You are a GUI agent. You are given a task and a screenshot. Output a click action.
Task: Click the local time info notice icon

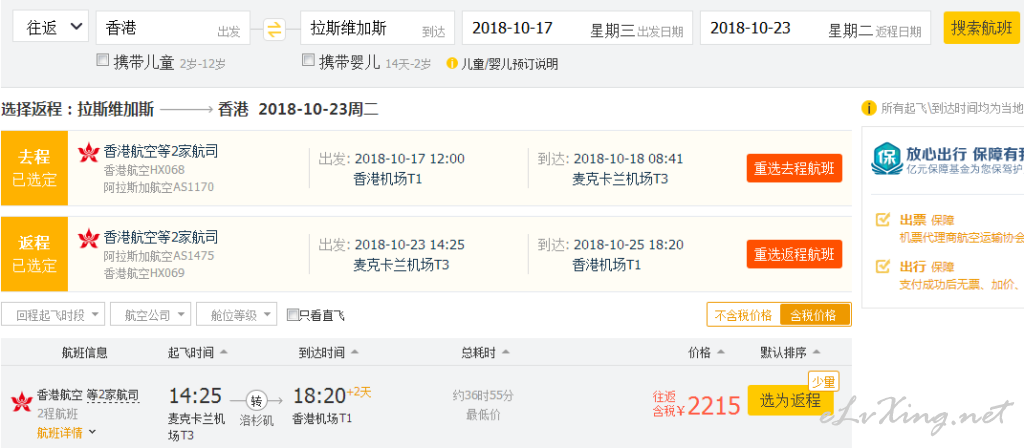(x=869, y=108)
